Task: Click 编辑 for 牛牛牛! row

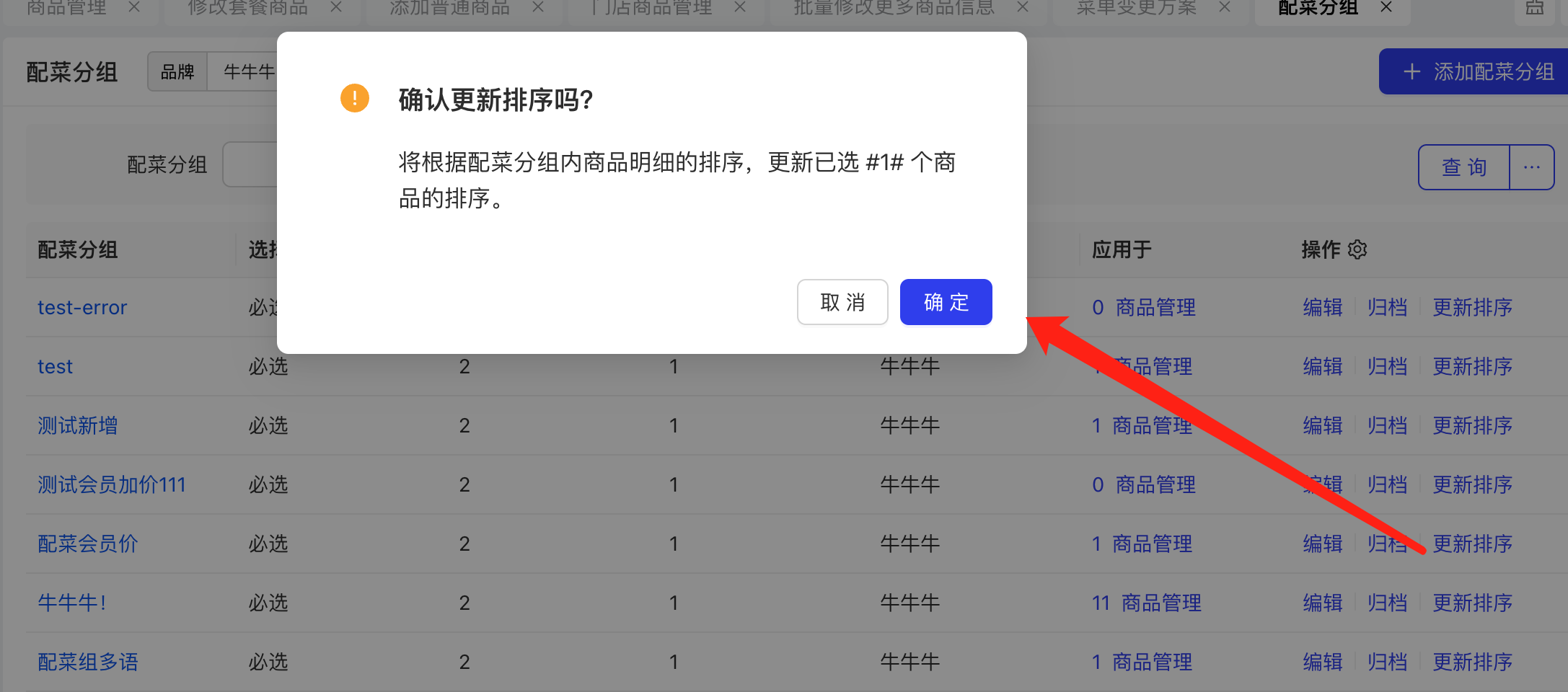Action: tap(1323, 603)
